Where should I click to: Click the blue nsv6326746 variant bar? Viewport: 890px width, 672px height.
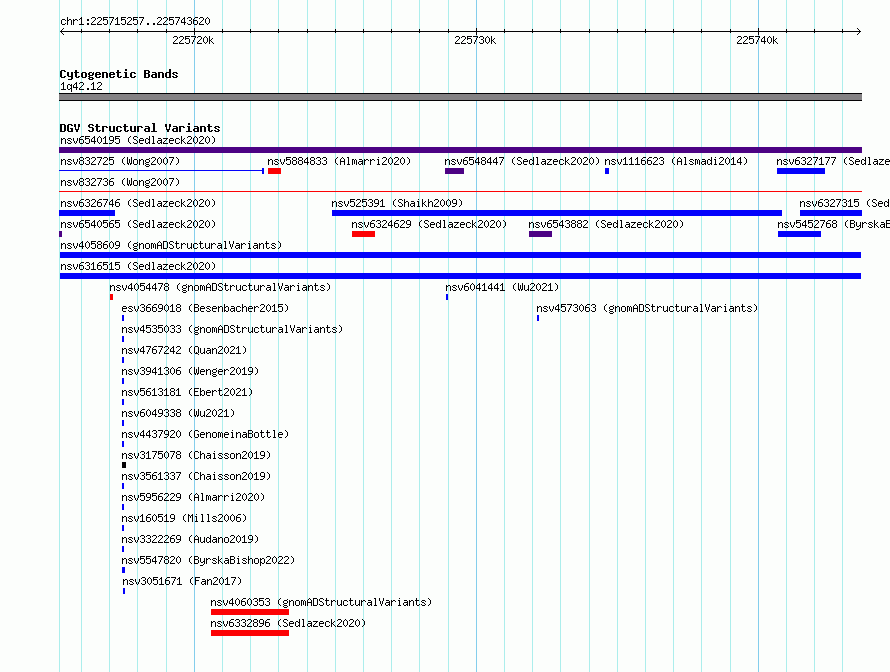pos(87,213)
